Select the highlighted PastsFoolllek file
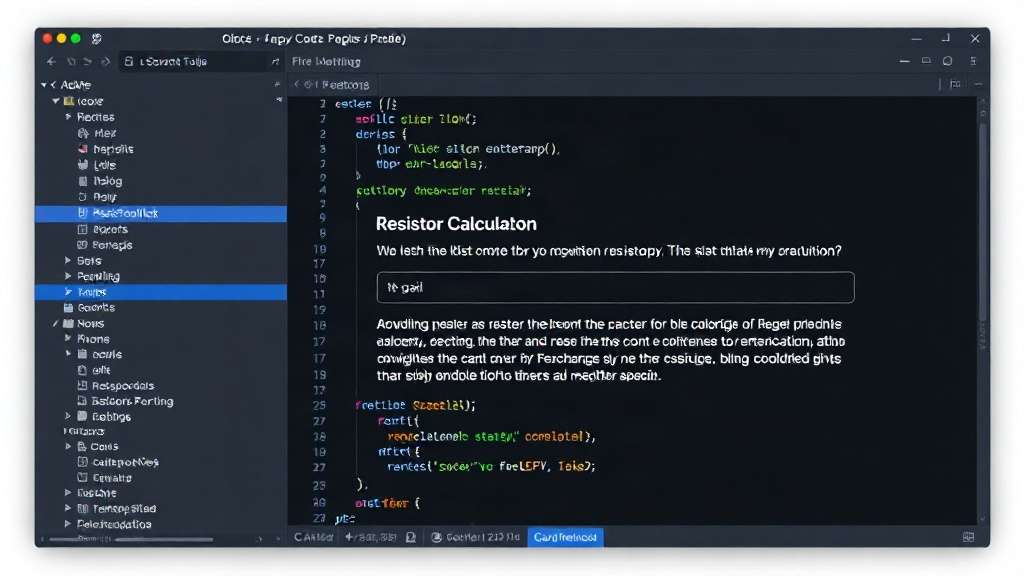1024x576 pixels. tap(161, 213)
